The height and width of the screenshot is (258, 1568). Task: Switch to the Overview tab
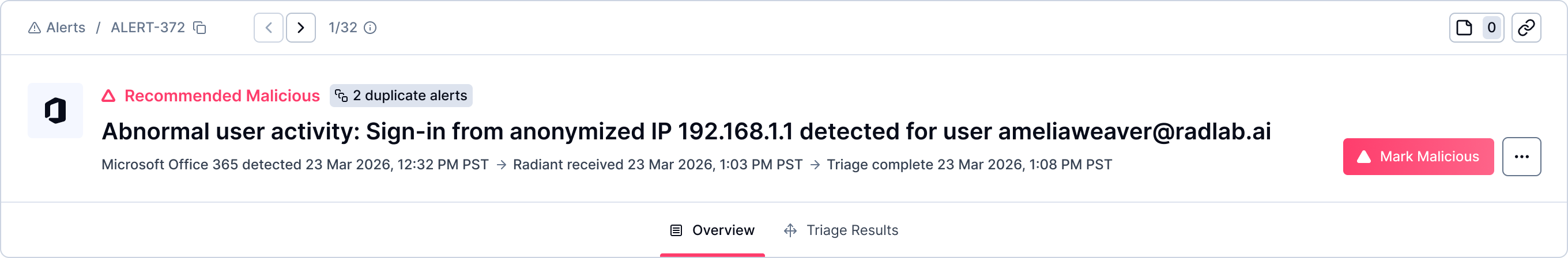pos(712,230)
